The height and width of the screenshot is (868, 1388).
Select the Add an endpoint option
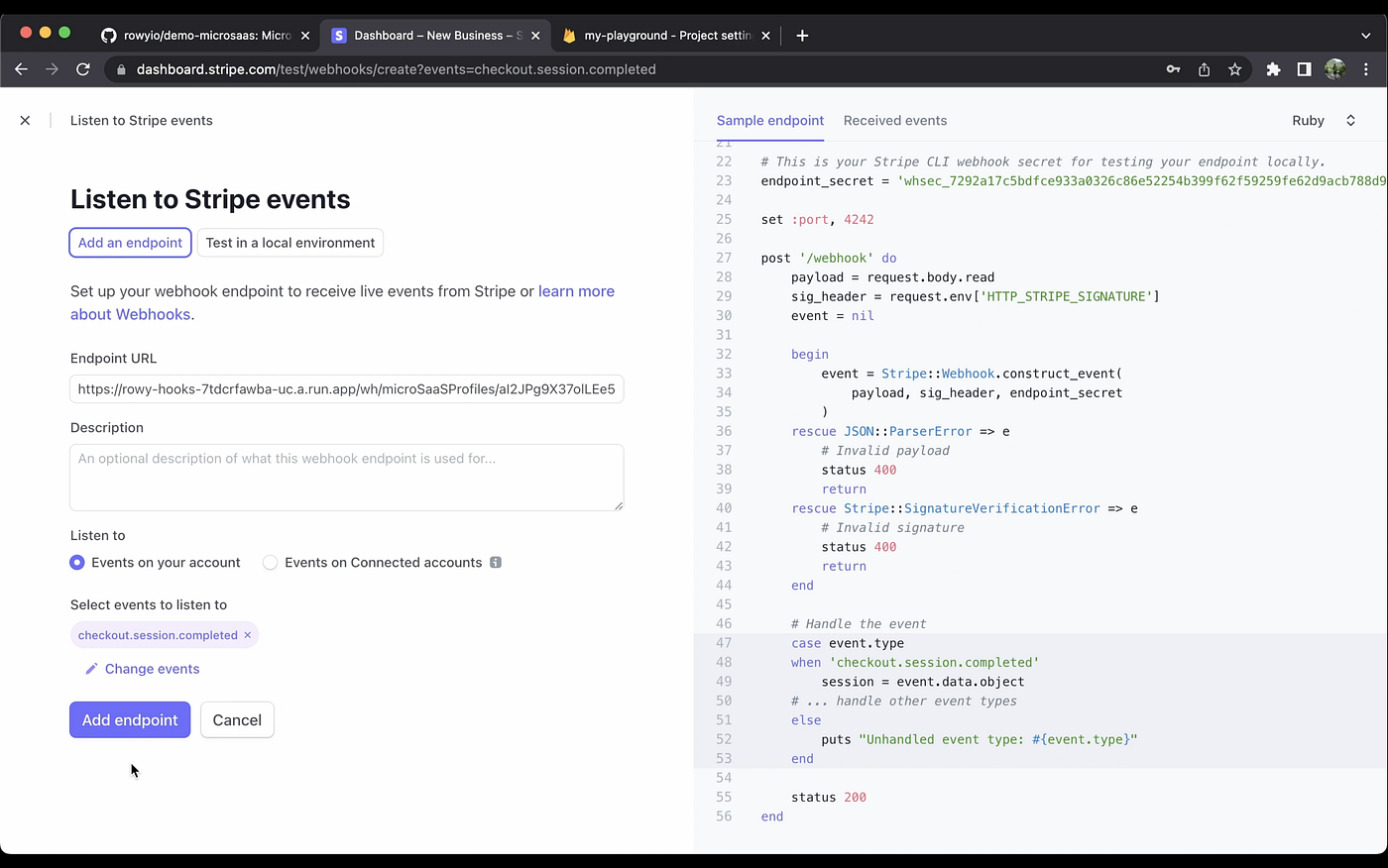(x=130, y=243)
